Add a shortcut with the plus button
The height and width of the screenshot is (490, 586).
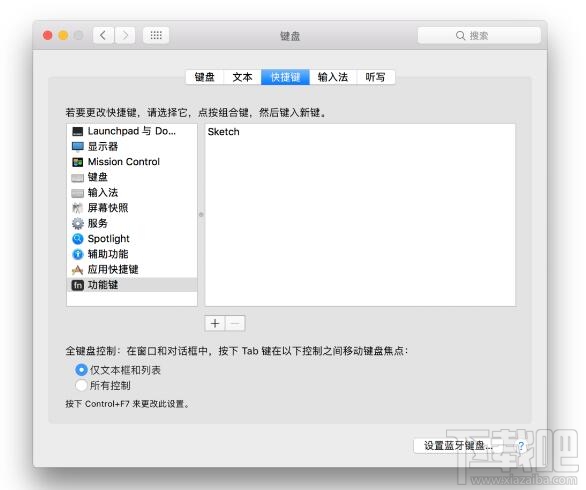coord(215,323)
